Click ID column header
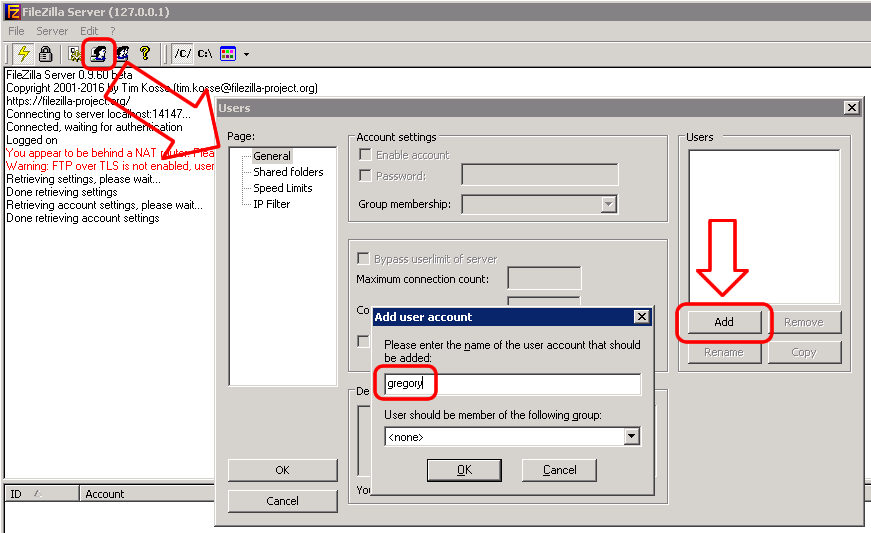 pyautogui.click(x=42, y=494)
